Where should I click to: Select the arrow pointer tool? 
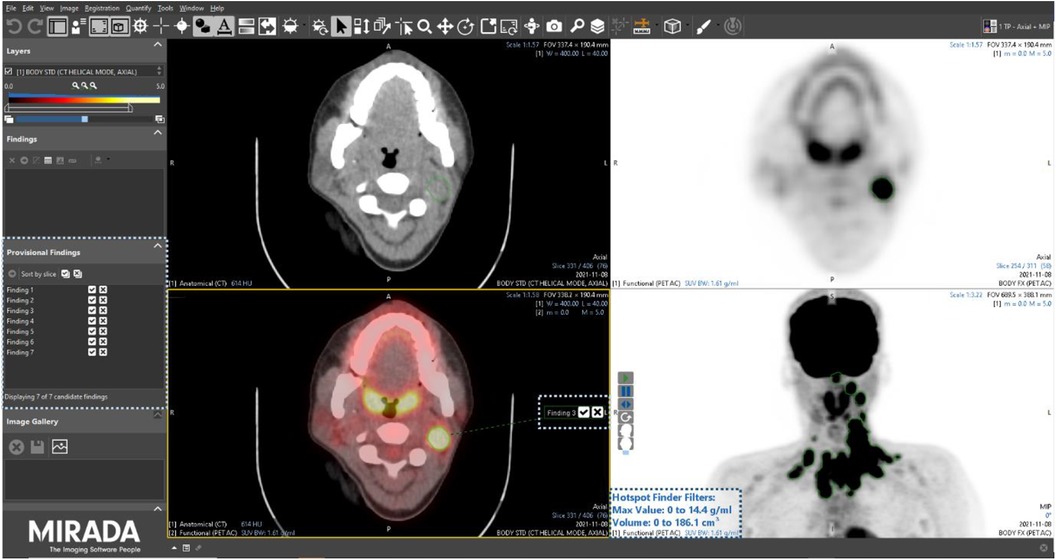click(x=341, y=26)
